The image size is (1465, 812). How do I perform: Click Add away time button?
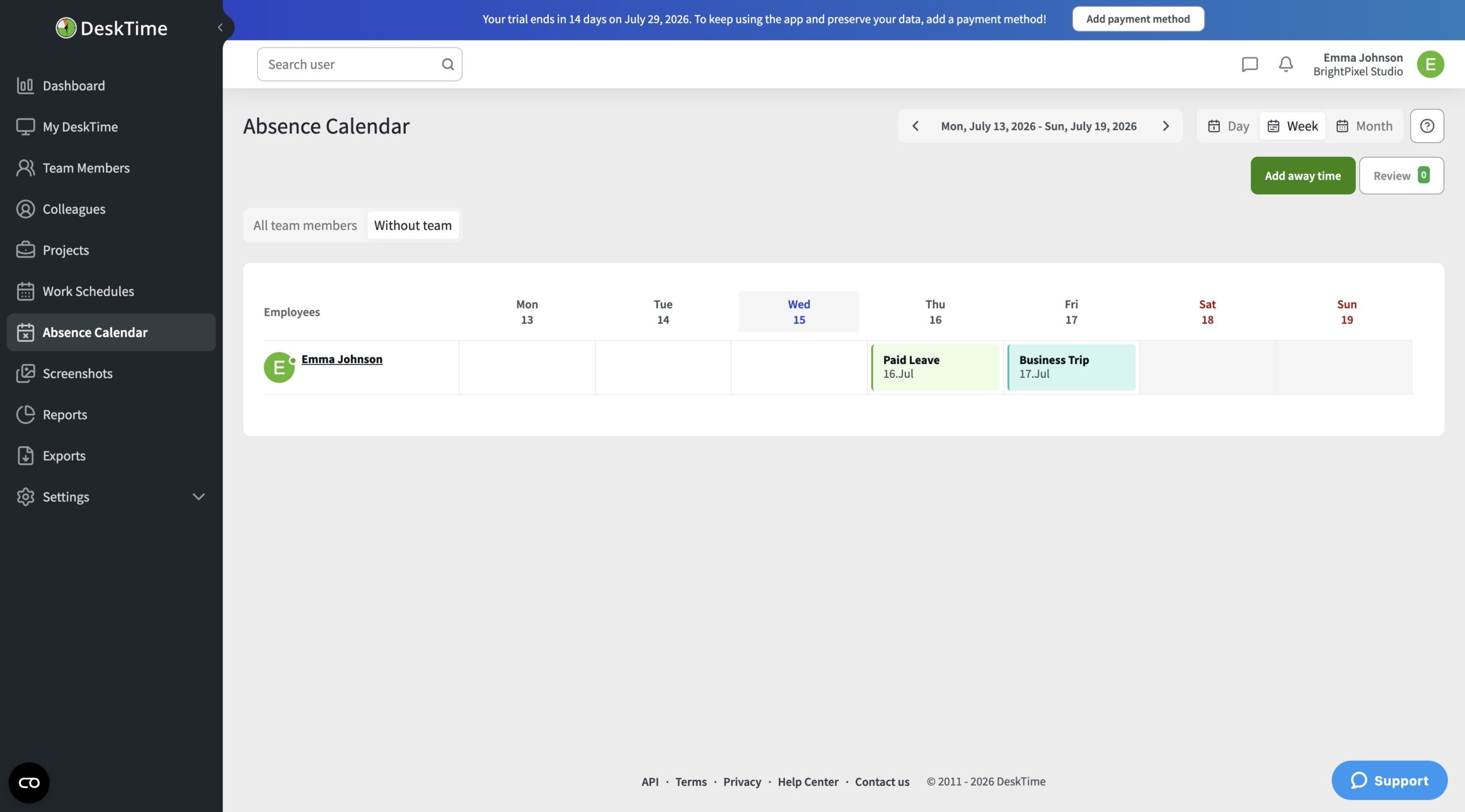pos(1302,176)
